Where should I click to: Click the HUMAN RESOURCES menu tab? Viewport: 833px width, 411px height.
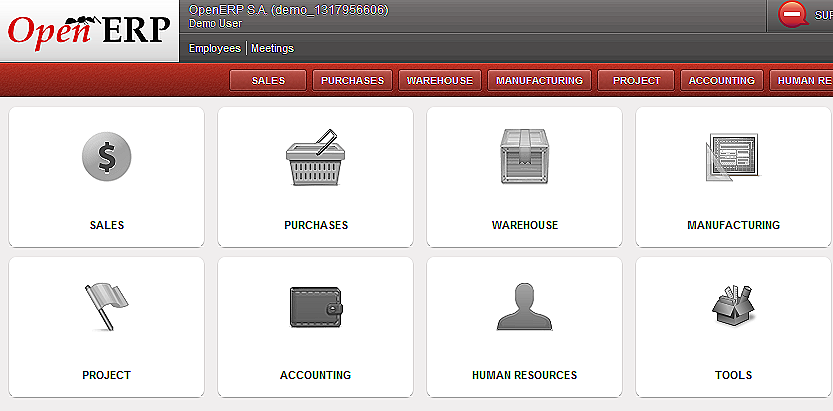pyautogui.click(x=801, y=81)
